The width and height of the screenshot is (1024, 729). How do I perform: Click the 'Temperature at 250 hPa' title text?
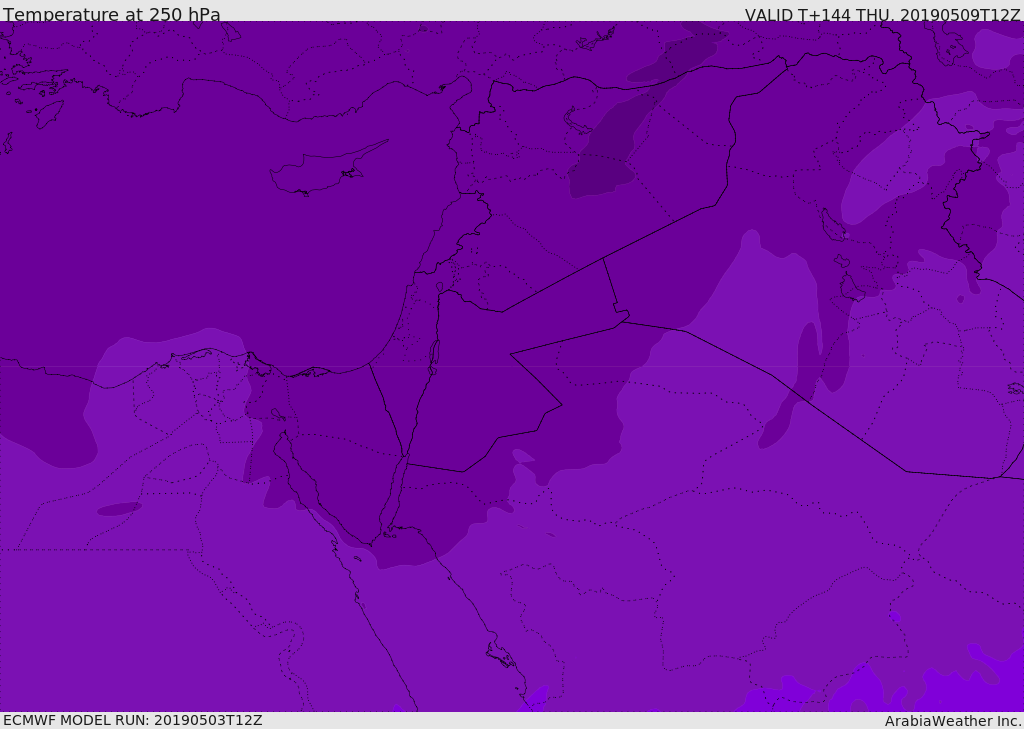point(112,14)
